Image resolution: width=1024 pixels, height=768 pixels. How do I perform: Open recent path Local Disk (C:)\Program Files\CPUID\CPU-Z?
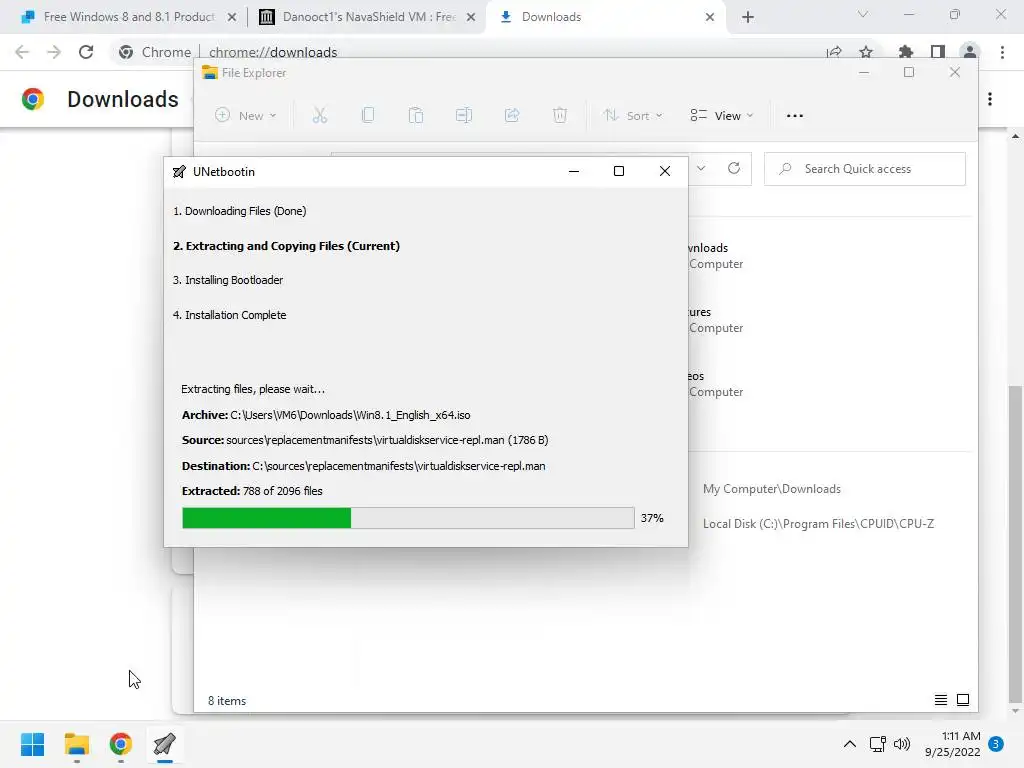[x=818, y=524]
